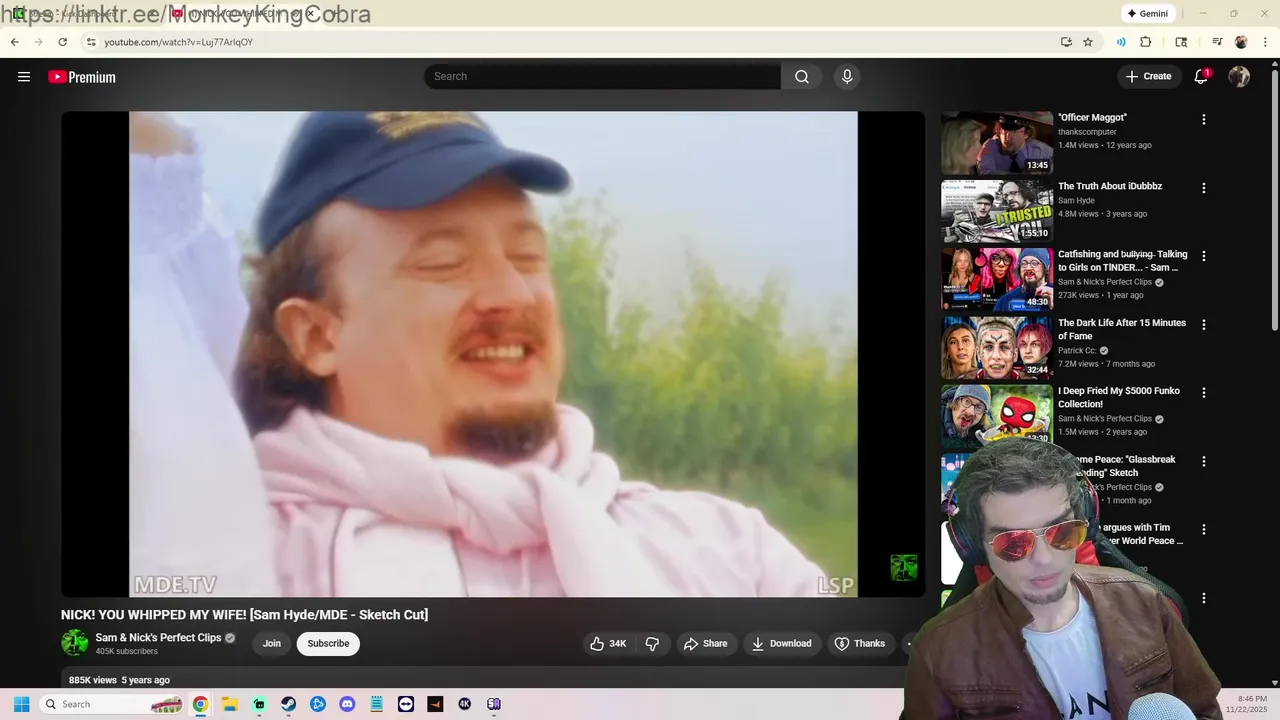Open Chrome from the taskbar
The image size is (1280, 720).
pyautogui.click(x=200, y=704)
